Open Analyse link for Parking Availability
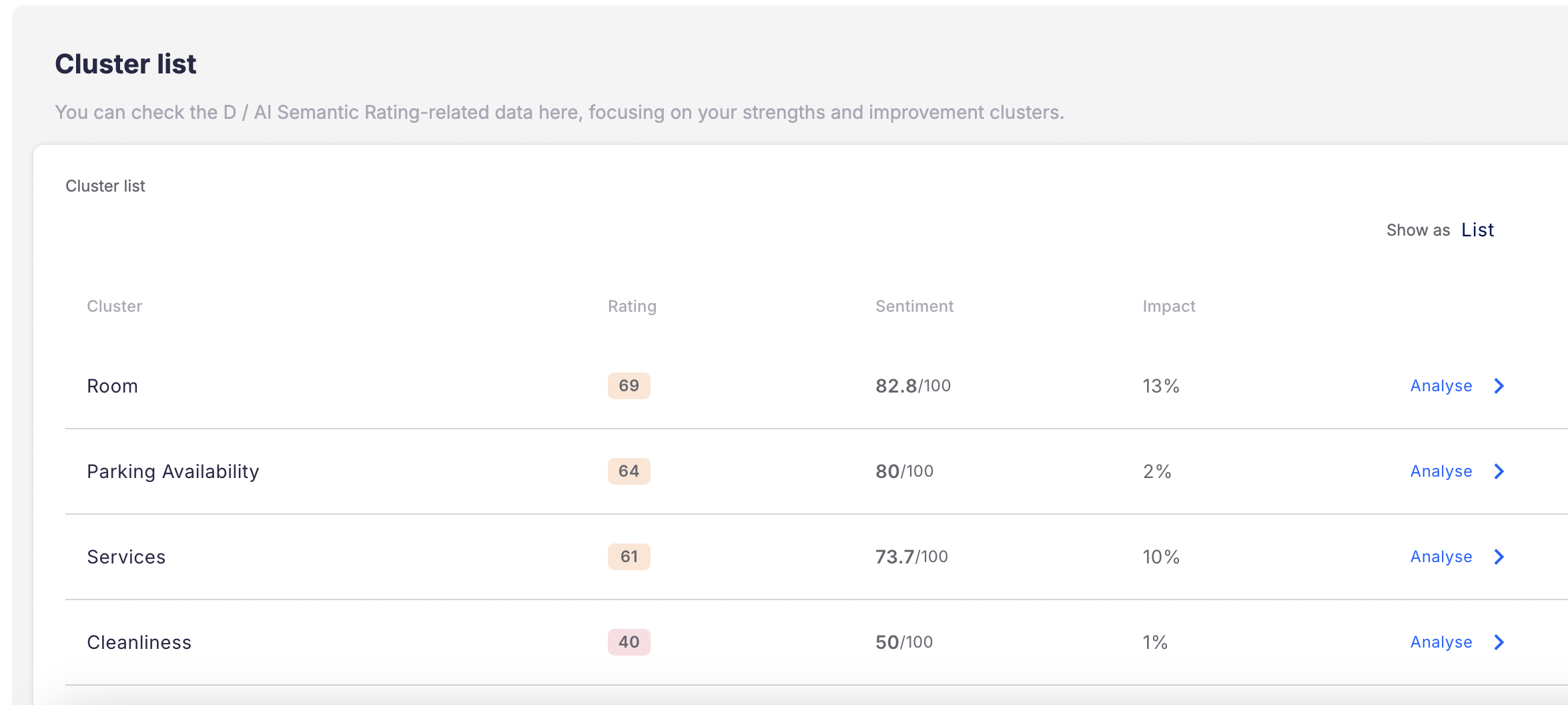Image resolution: width=1568 pixels, height=705 pixels. click(1441, 471)
